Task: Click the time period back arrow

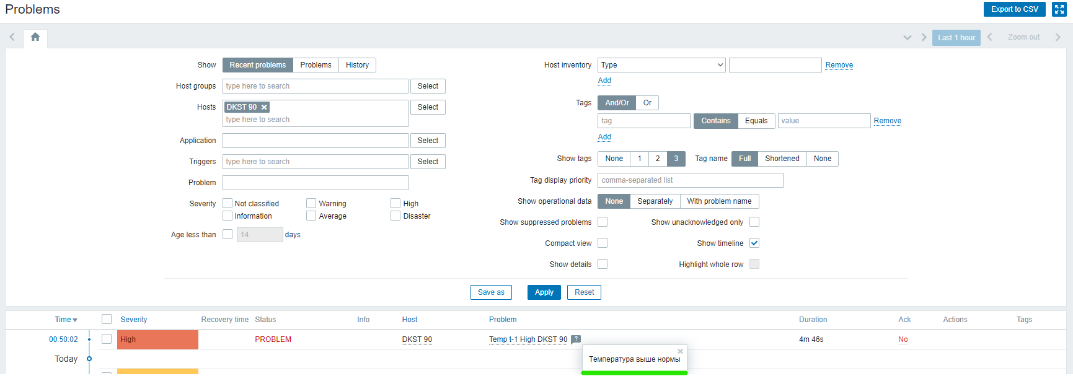Action: [x=989, y=38]
